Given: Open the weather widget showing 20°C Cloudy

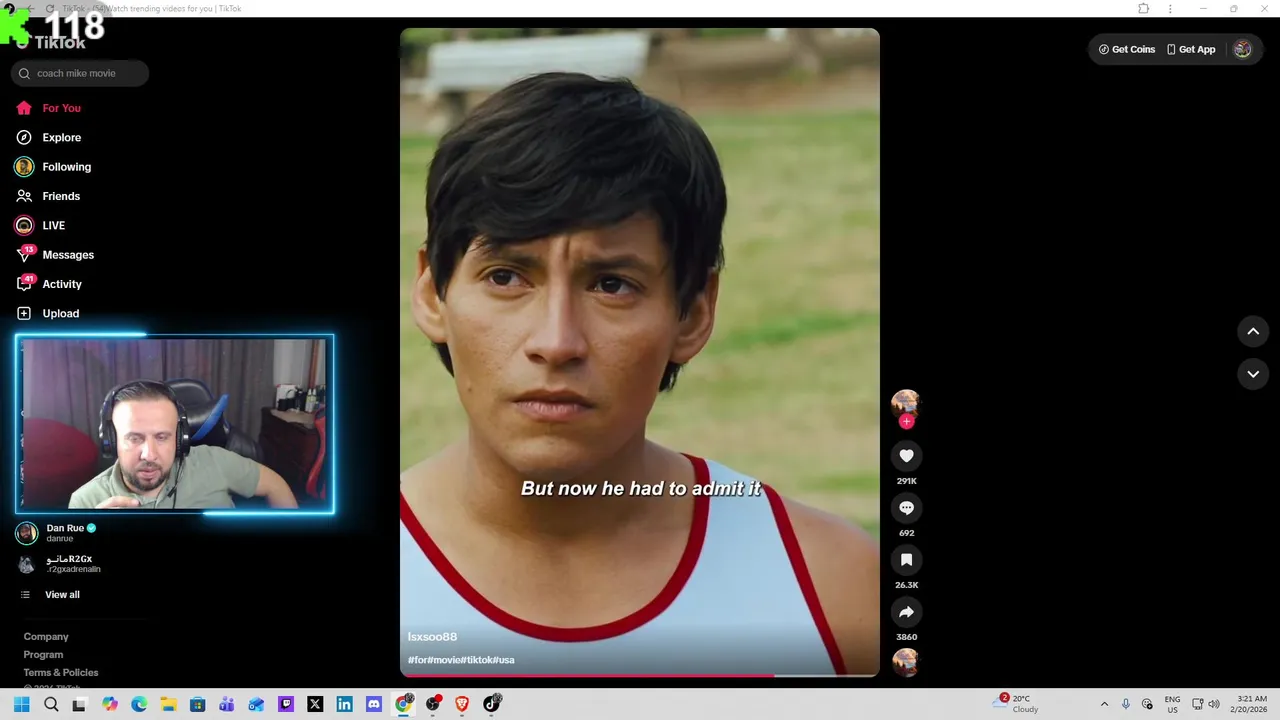Looking at the screenshot, I should pyautogui.click(x=1015, y=704).
